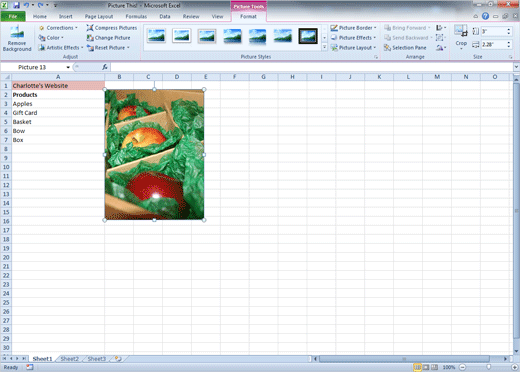Click the Save icon in quick access toolbar

16,5
